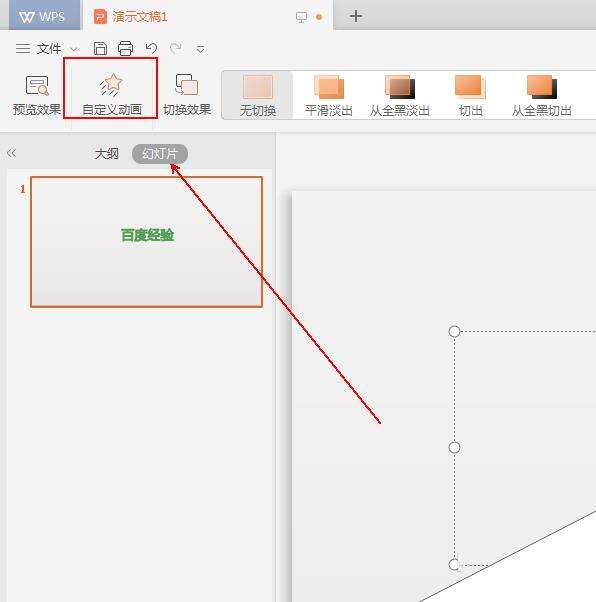Screen dimensions: 596x602
Task: Click 切换效果 transition effect button
Action: pos(187,95)
